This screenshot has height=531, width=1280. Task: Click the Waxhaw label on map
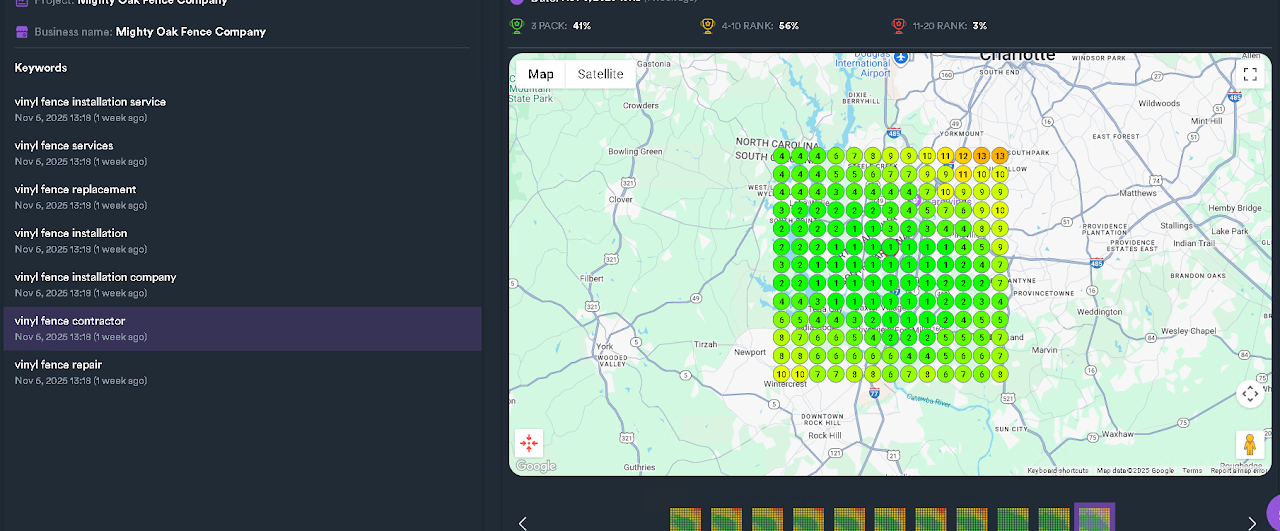1117,436
